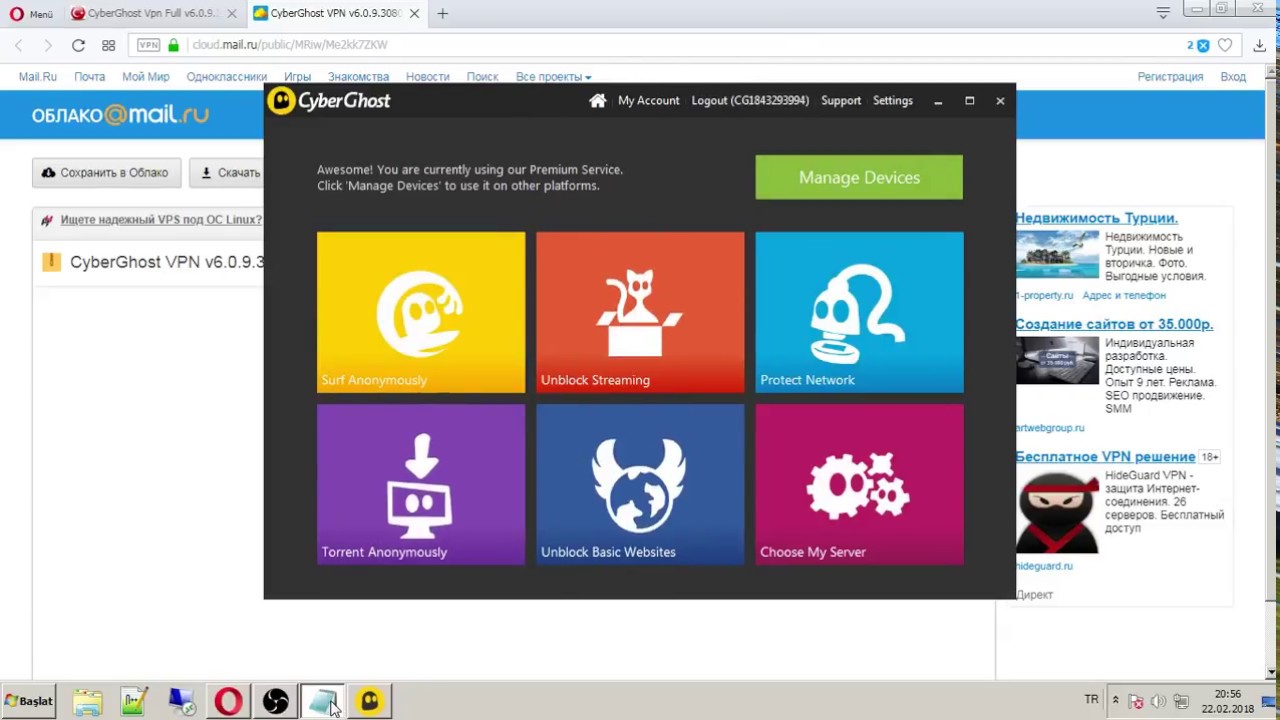The height and width of the screenshot is (720, 1280).
Task: Open CyberGhost Settings
Action: click(893, 100)
